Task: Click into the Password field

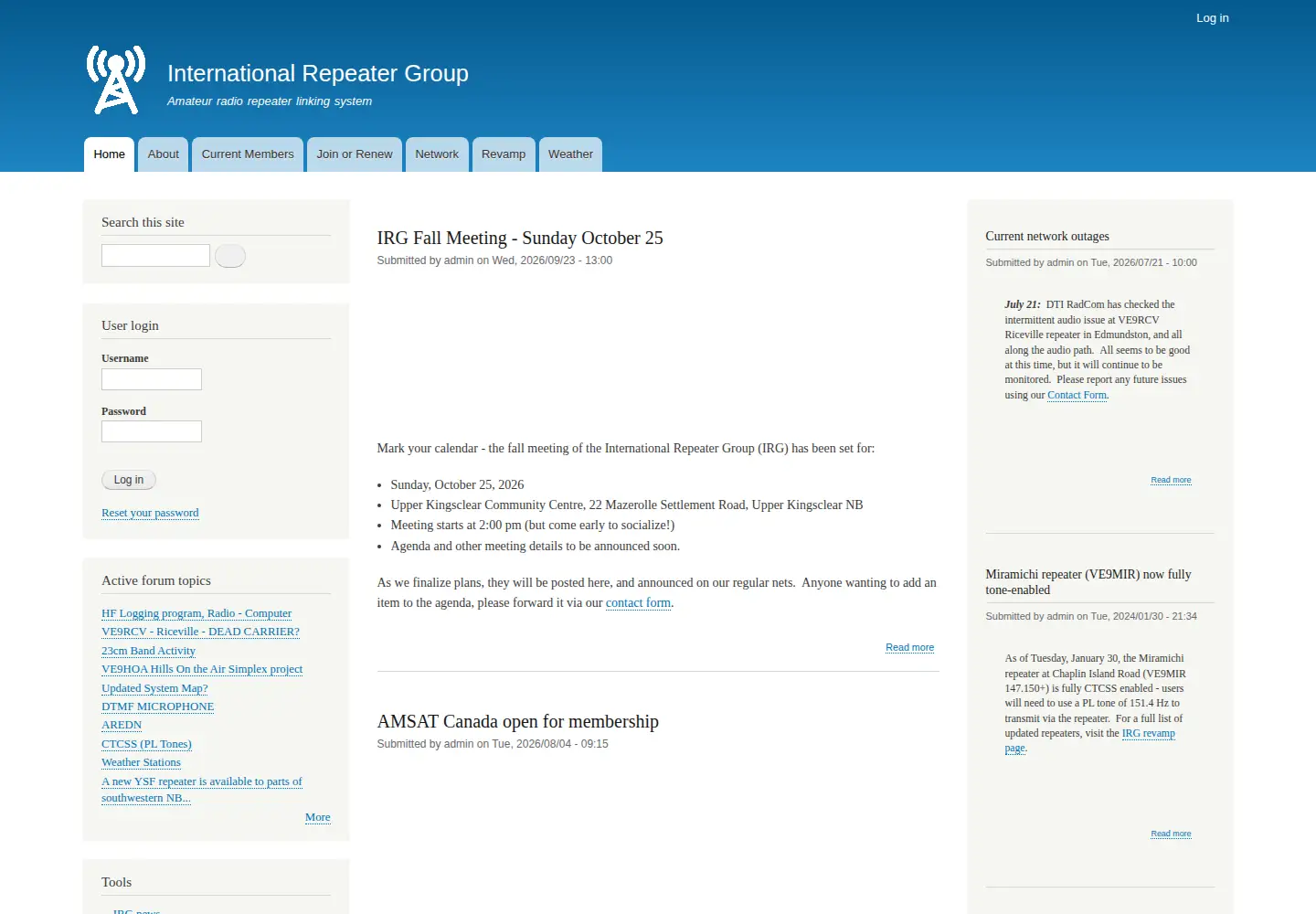Action: [152, 431]
